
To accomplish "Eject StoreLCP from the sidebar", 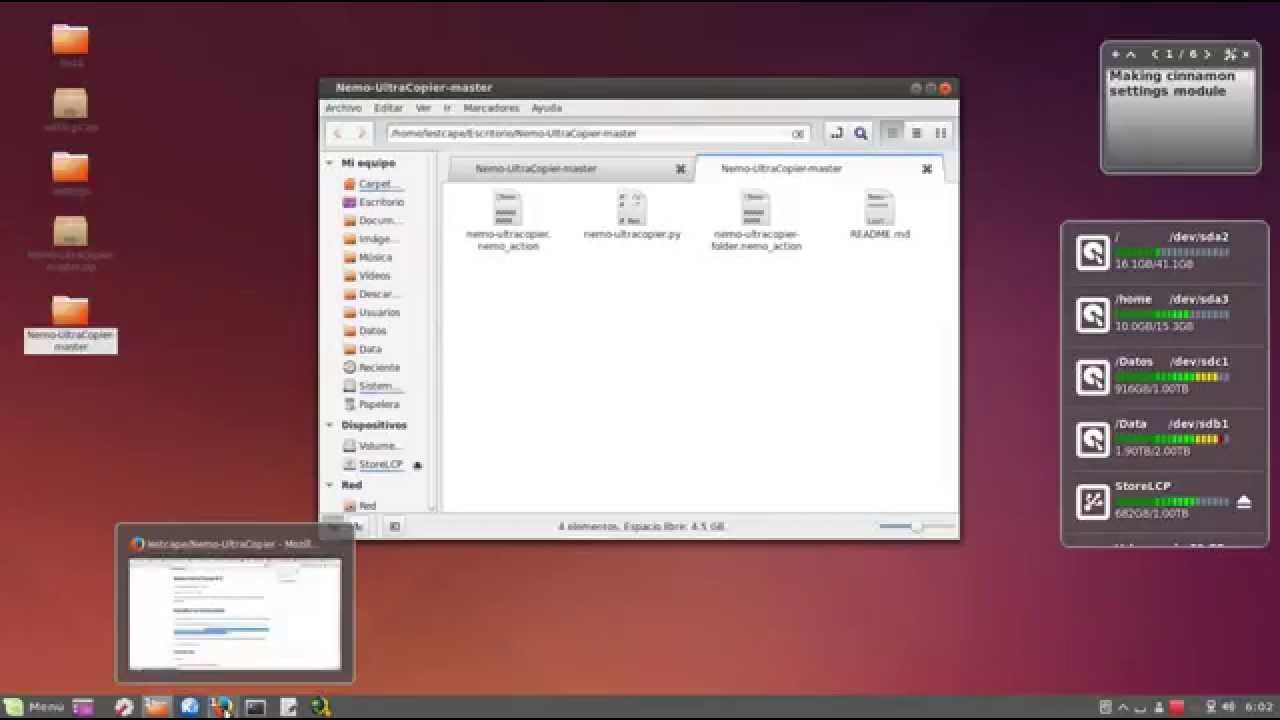I will (418, 465).
